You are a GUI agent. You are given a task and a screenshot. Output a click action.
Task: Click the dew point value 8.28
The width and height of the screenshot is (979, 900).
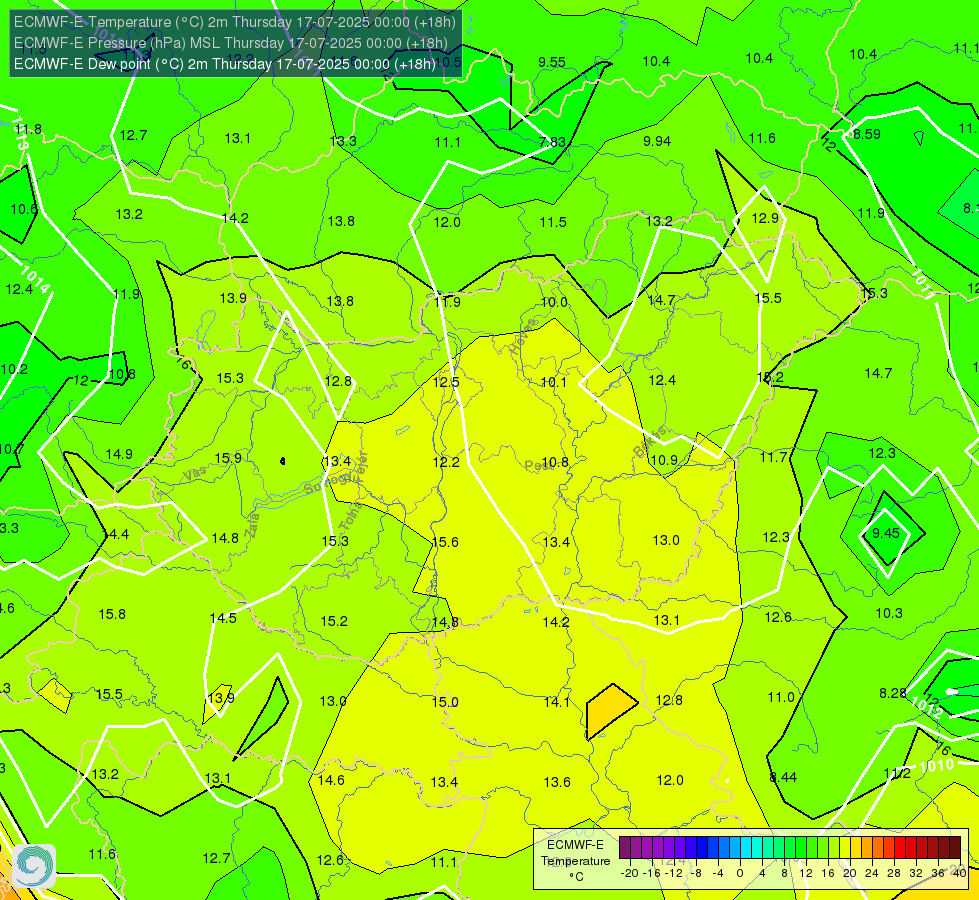point(893,693)
